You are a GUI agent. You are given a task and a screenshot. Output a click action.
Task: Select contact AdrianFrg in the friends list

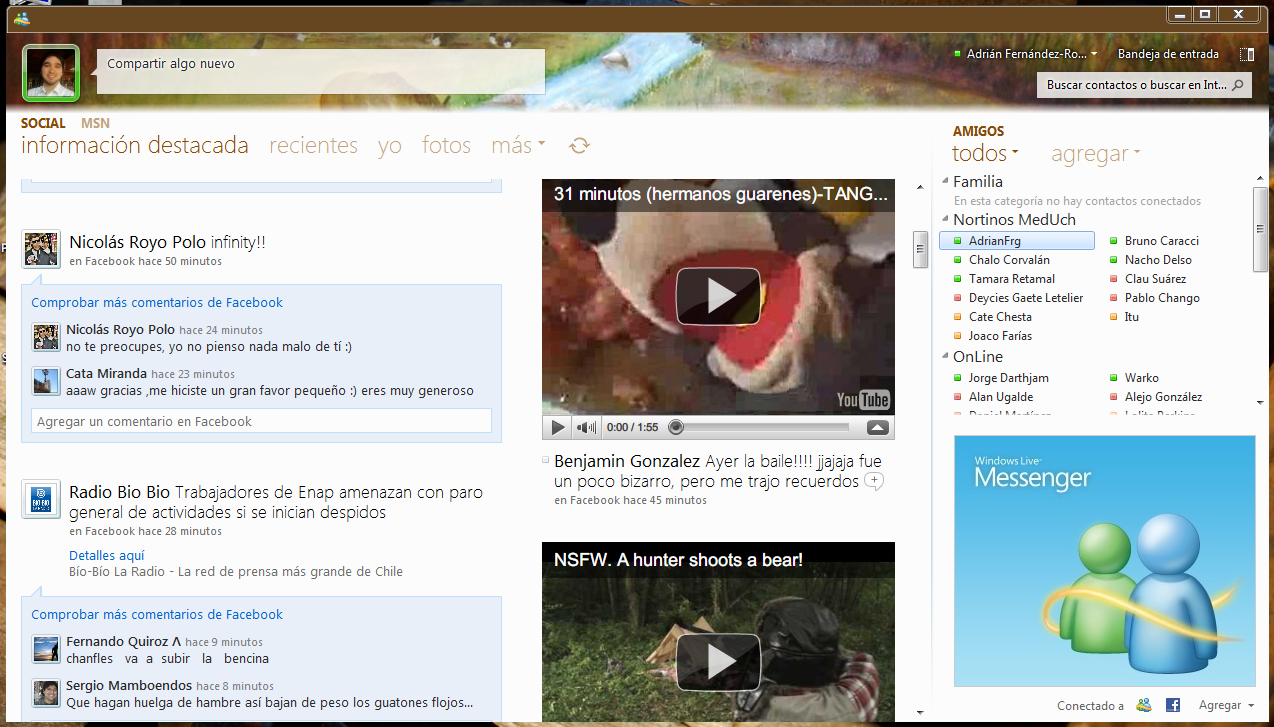coord(1017,241)
